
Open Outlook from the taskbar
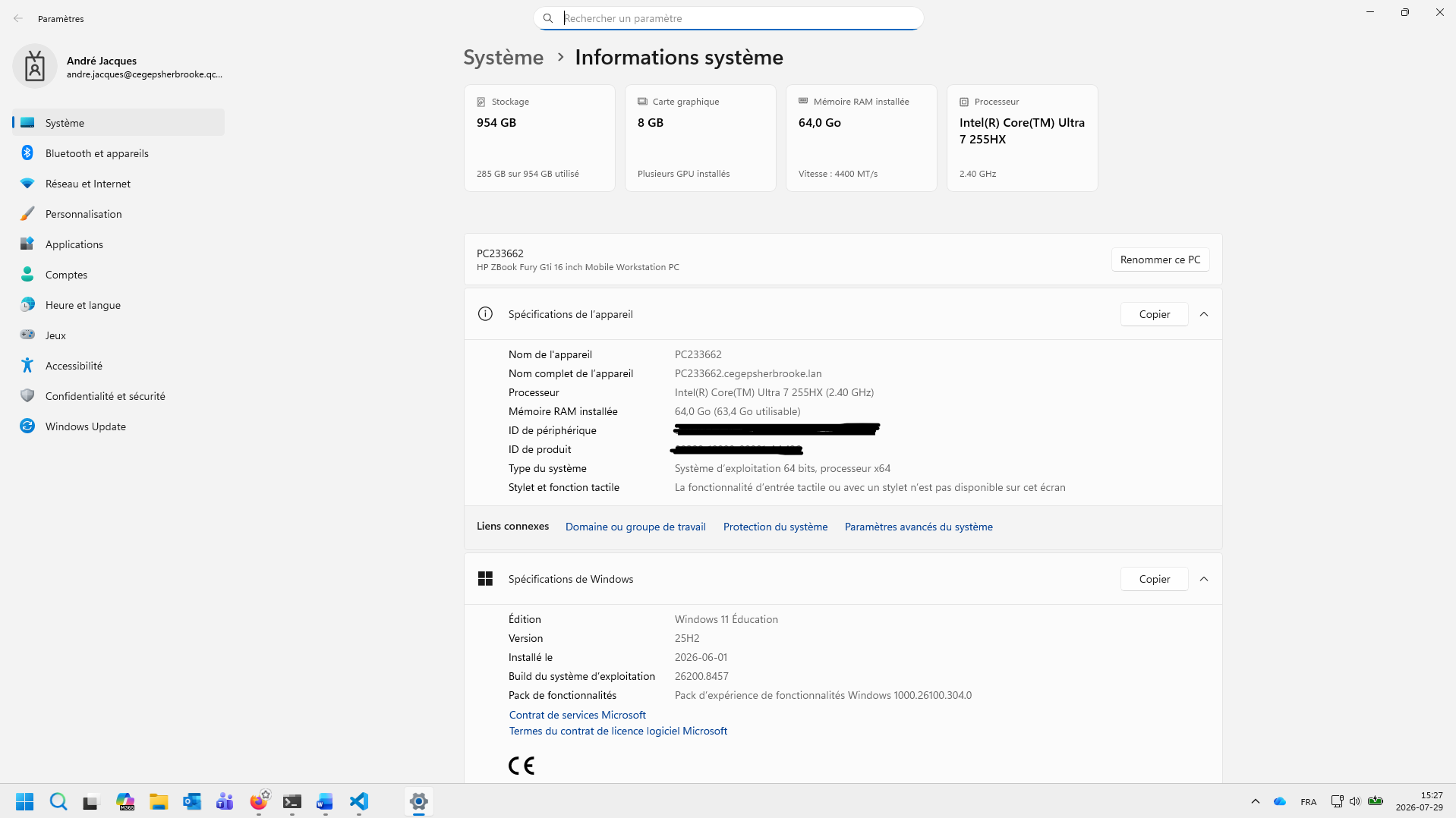(192, 801)
